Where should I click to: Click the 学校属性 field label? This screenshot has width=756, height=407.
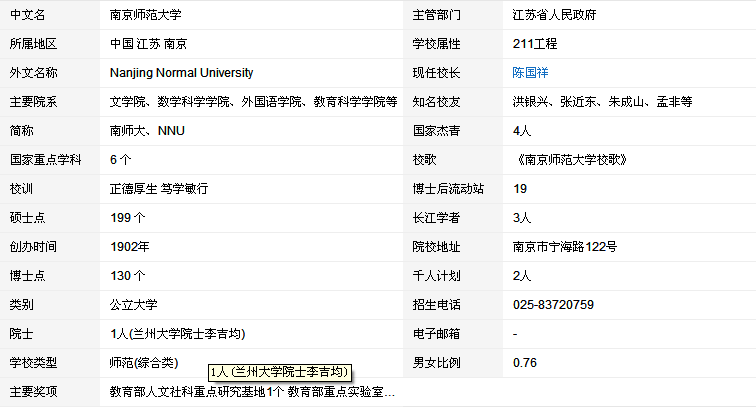[x=436, y=44]
